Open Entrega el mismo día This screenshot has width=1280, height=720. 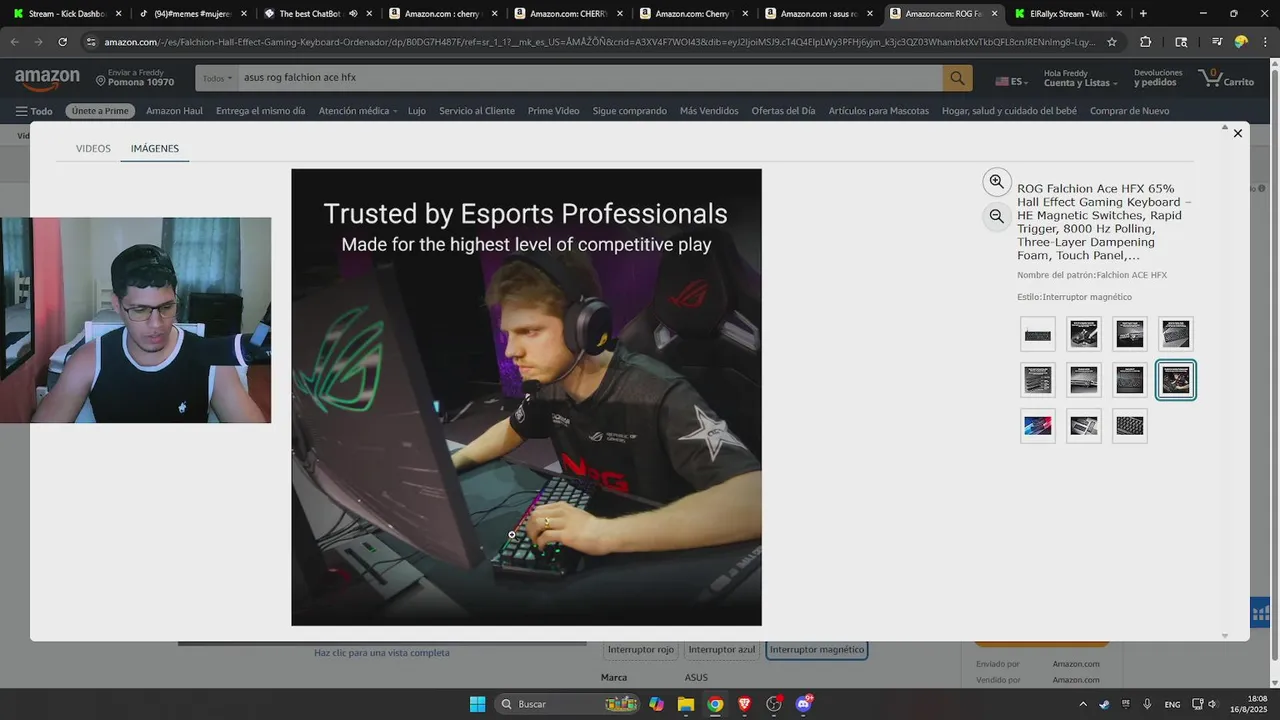(x=260, y=111)
